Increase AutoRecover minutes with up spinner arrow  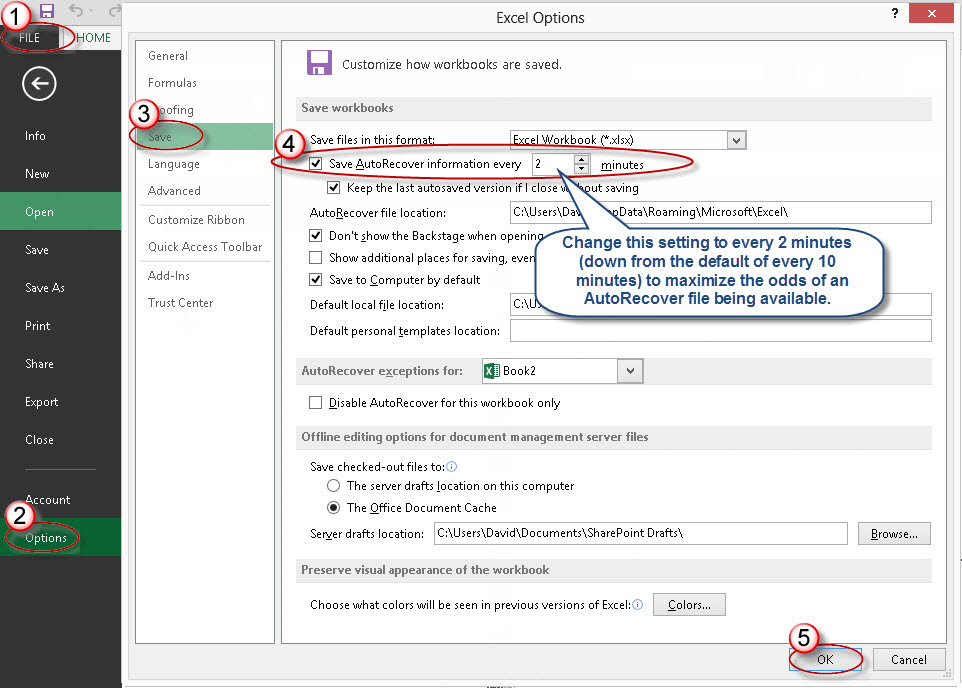click(x=581, y=159)
